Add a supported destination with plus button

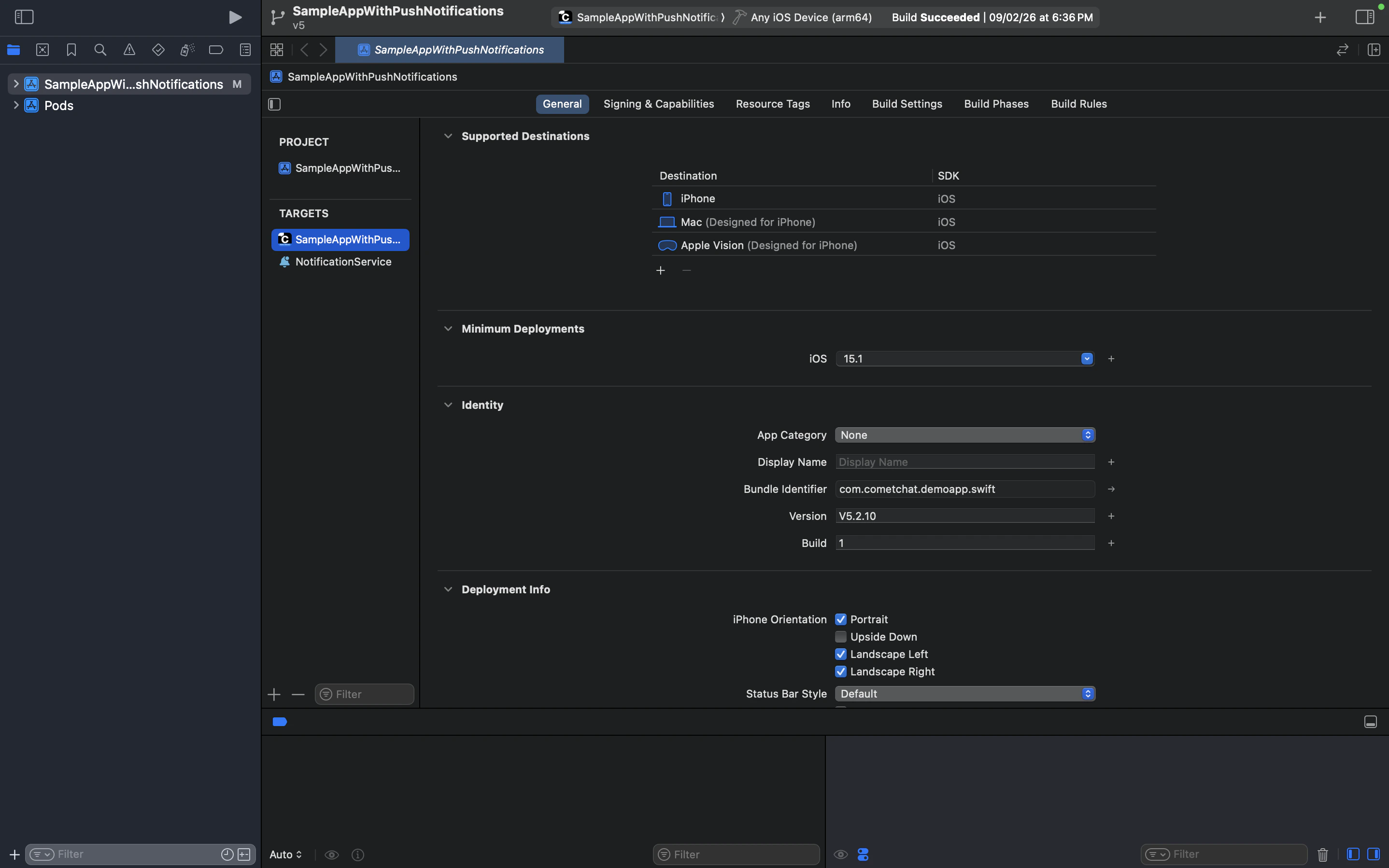pos(660,270)
